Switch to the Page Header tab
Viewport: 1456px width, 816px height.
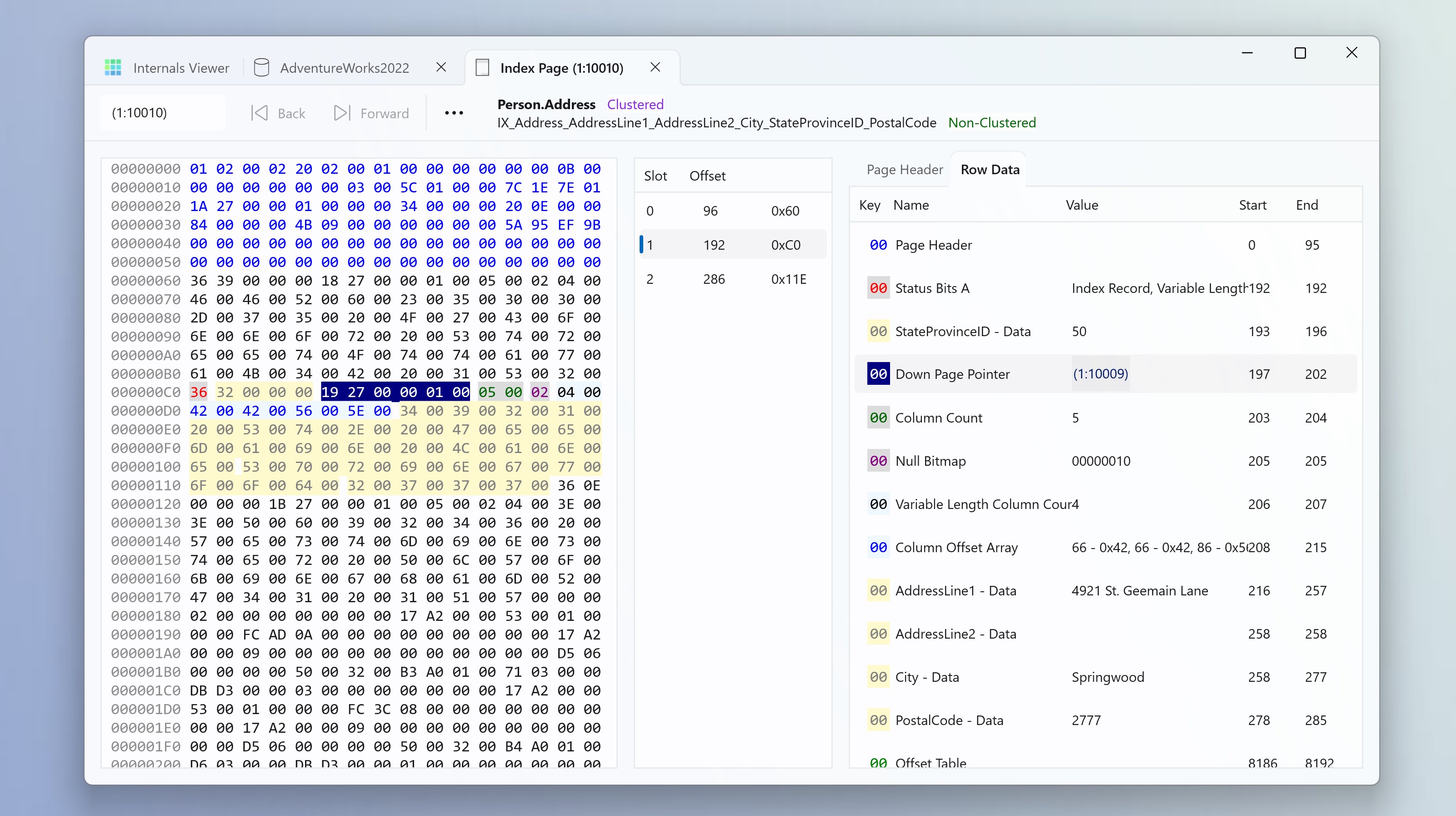coord(904,170)
